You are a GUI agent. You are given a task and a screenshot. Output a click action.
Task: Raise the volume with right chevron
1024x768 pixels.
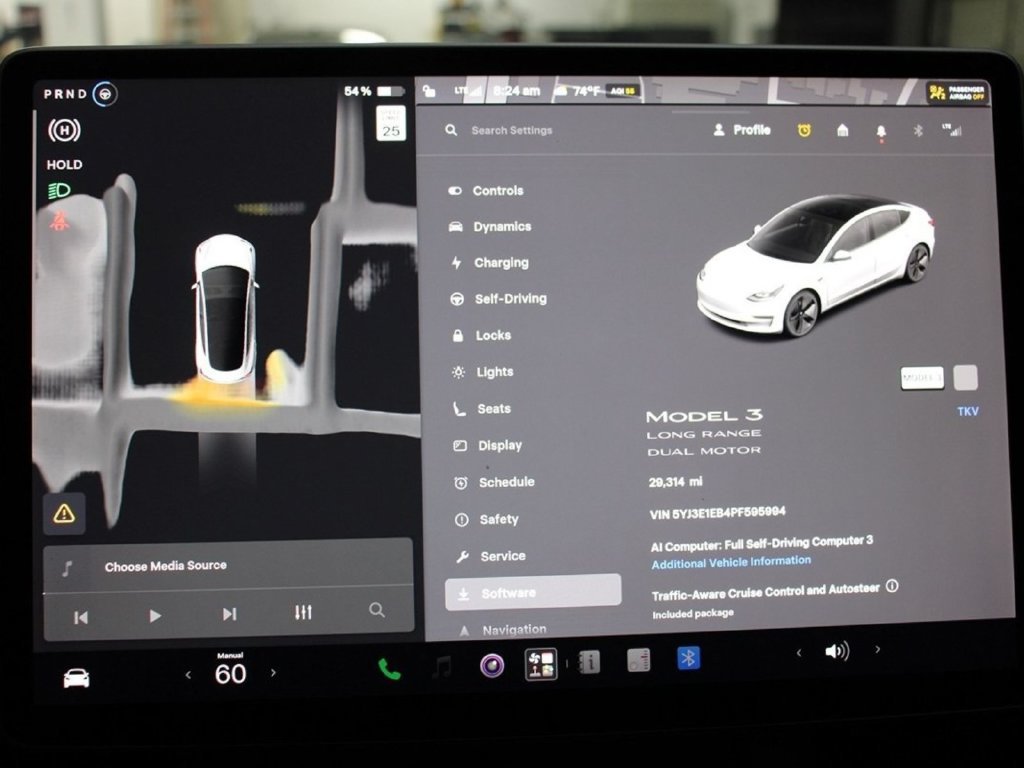pos(878,649)
